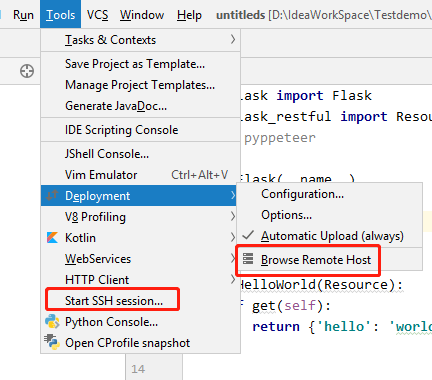Screen dimensions: 432x380
Task: Click 'untitleds' project title text
Action: [240, 15]
